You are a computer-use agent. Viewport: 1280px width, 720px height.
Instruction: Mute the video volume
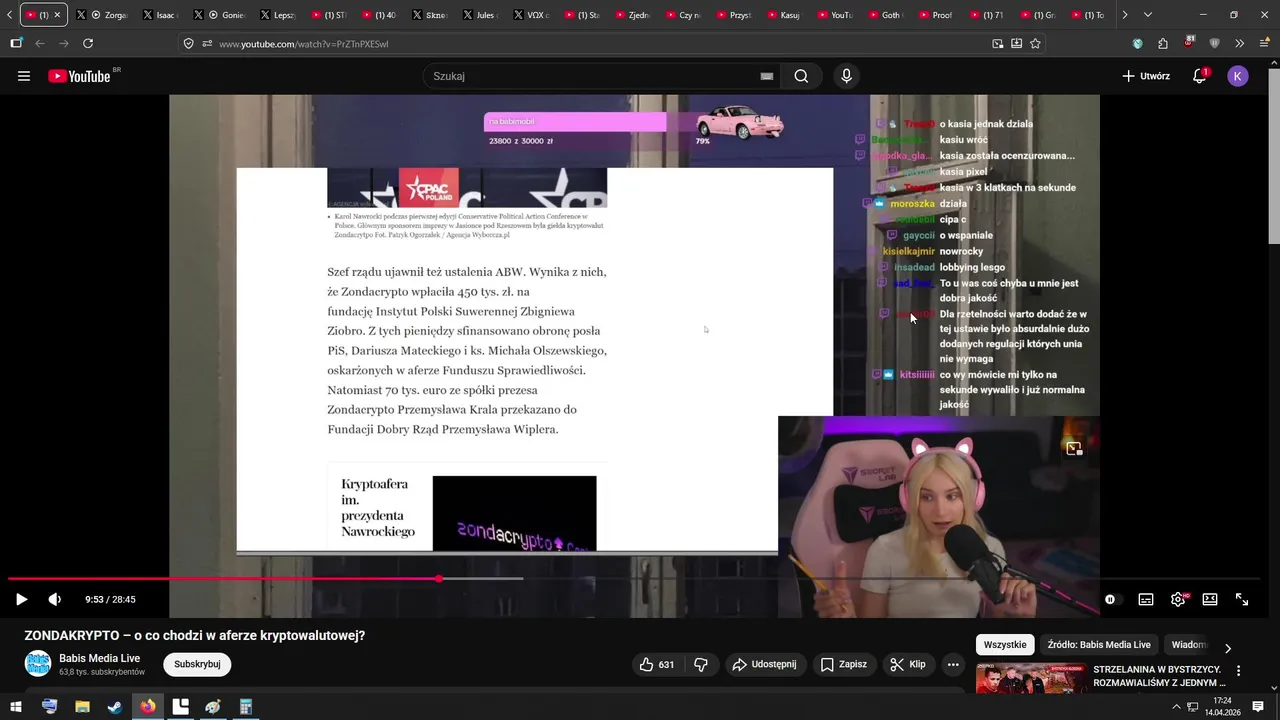[x=55, y=599]
